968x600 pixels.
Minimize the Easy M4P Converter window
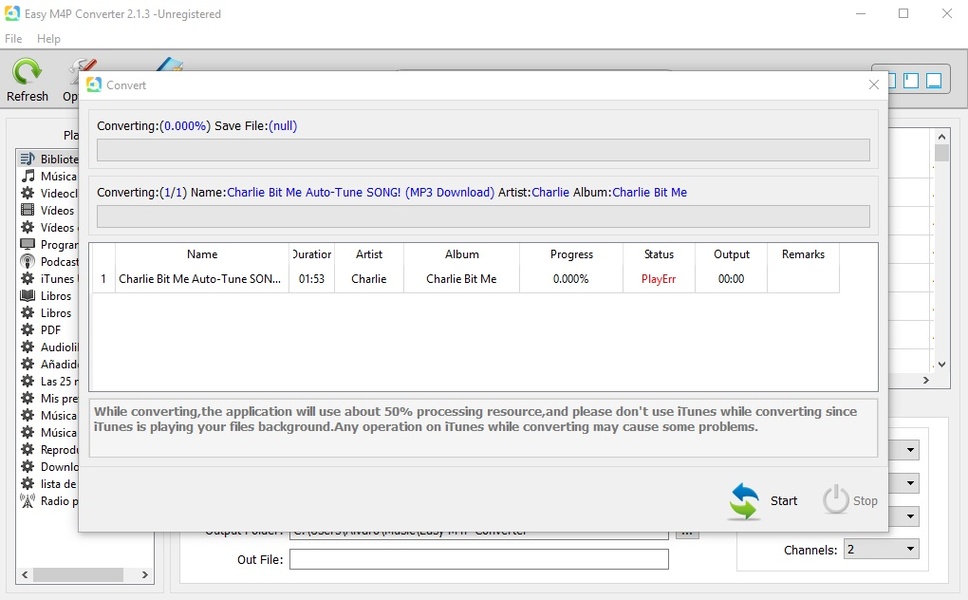tap(861, 13)
